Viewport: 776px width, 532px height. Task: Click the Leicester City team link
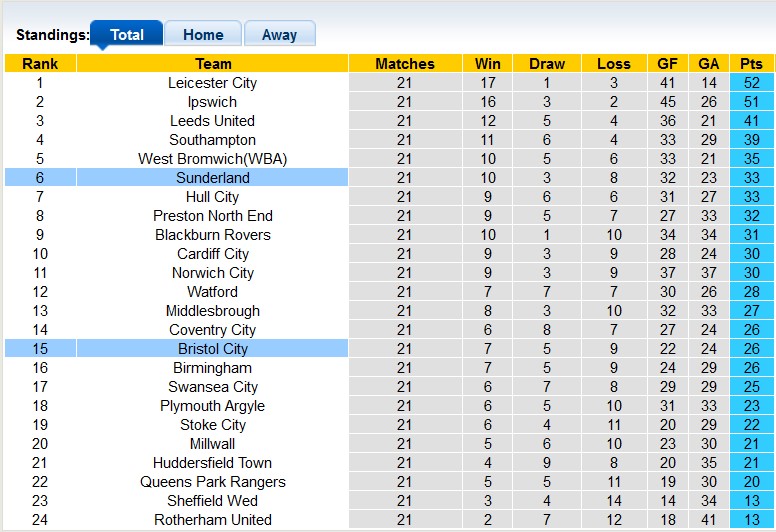point(212,83)
